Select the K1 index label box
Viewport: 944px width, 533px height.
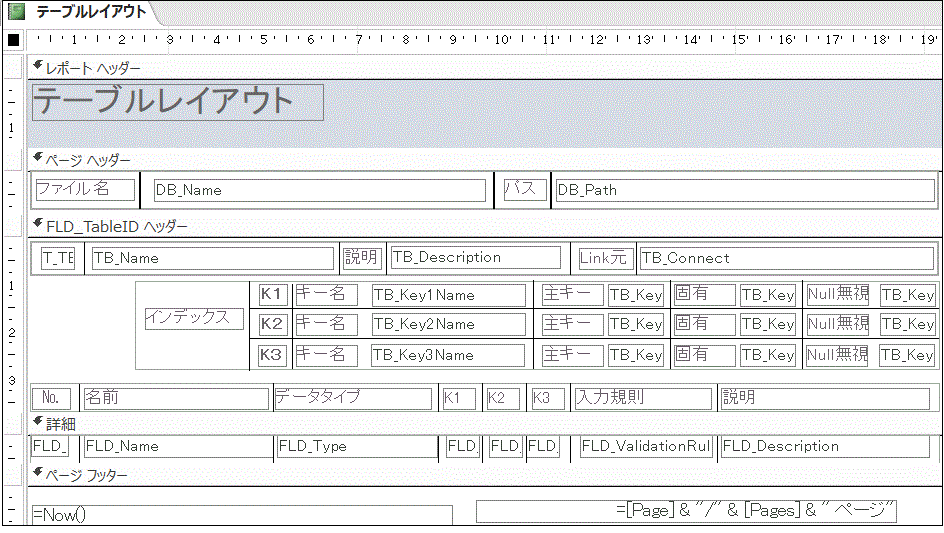[272, 294]
